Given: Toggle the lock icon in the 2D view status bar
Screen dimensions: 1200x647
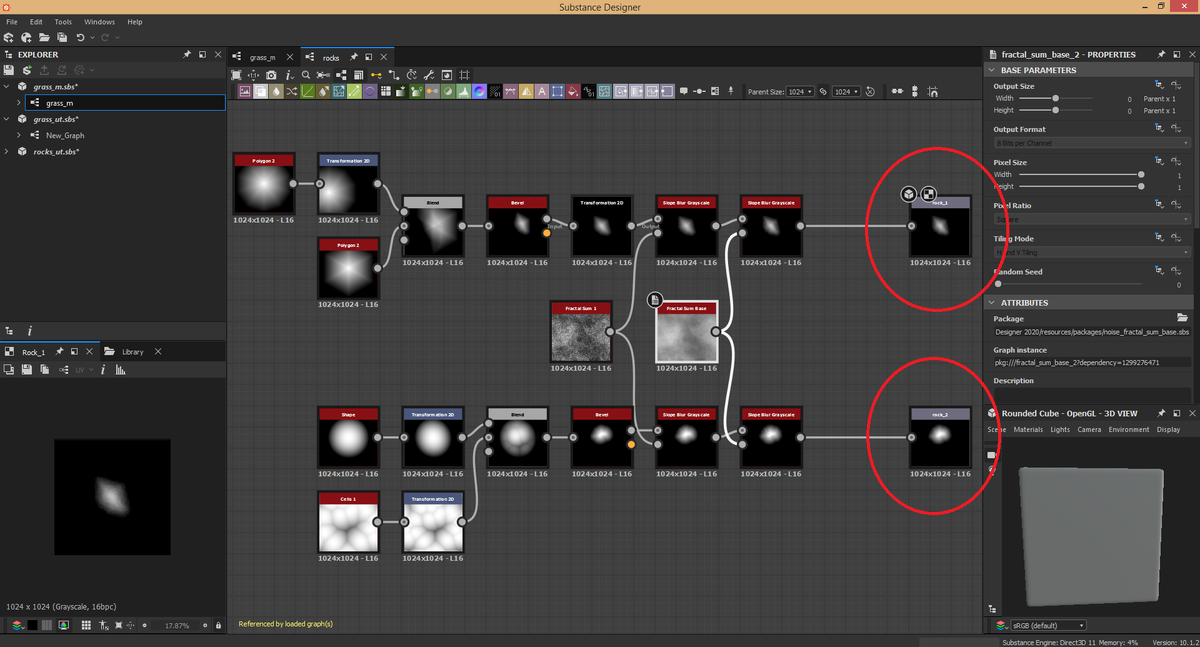Looking at the screenshot, I should coord(218,625).
